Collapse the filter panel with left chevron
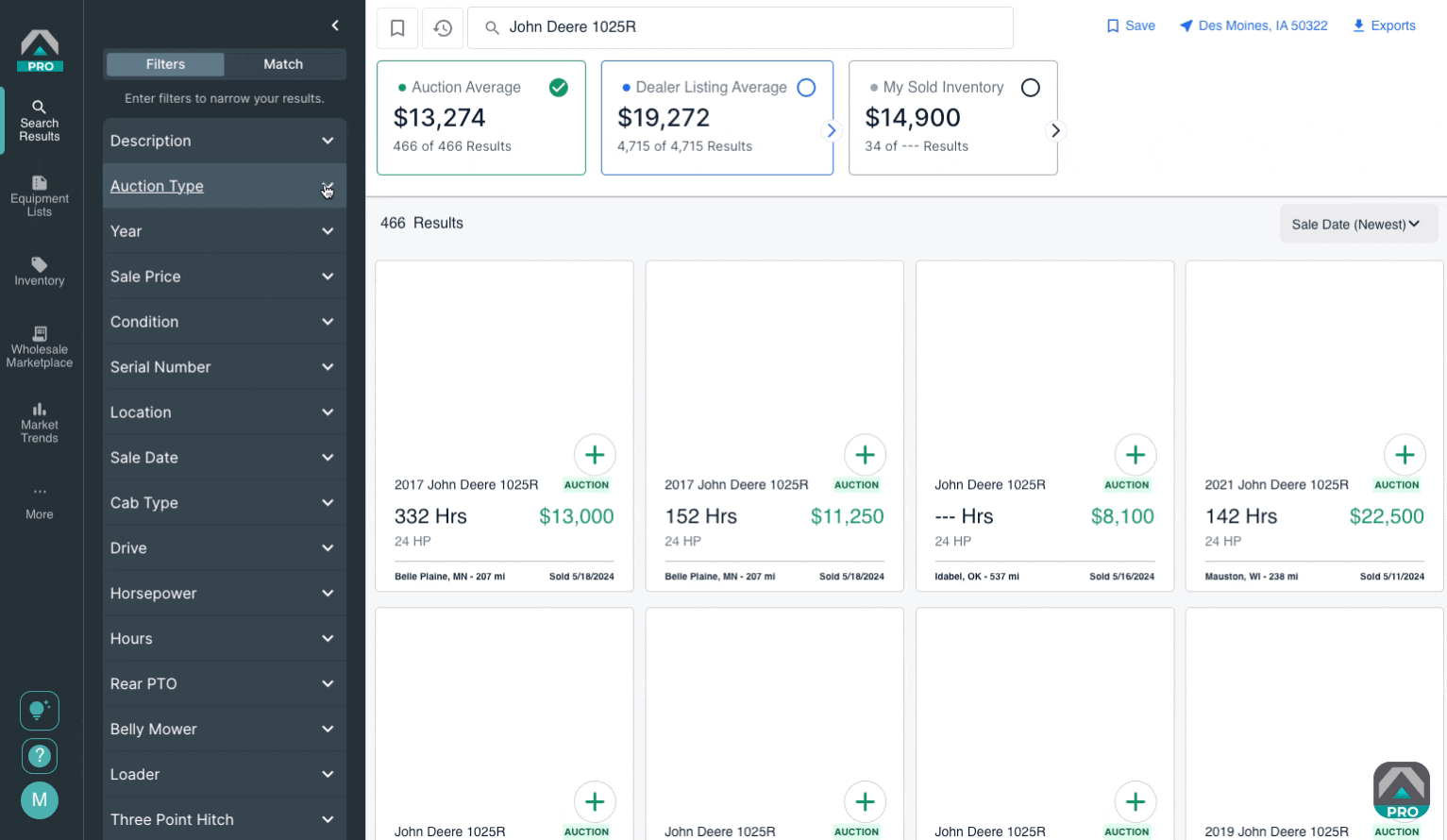 tap(335, 25)
